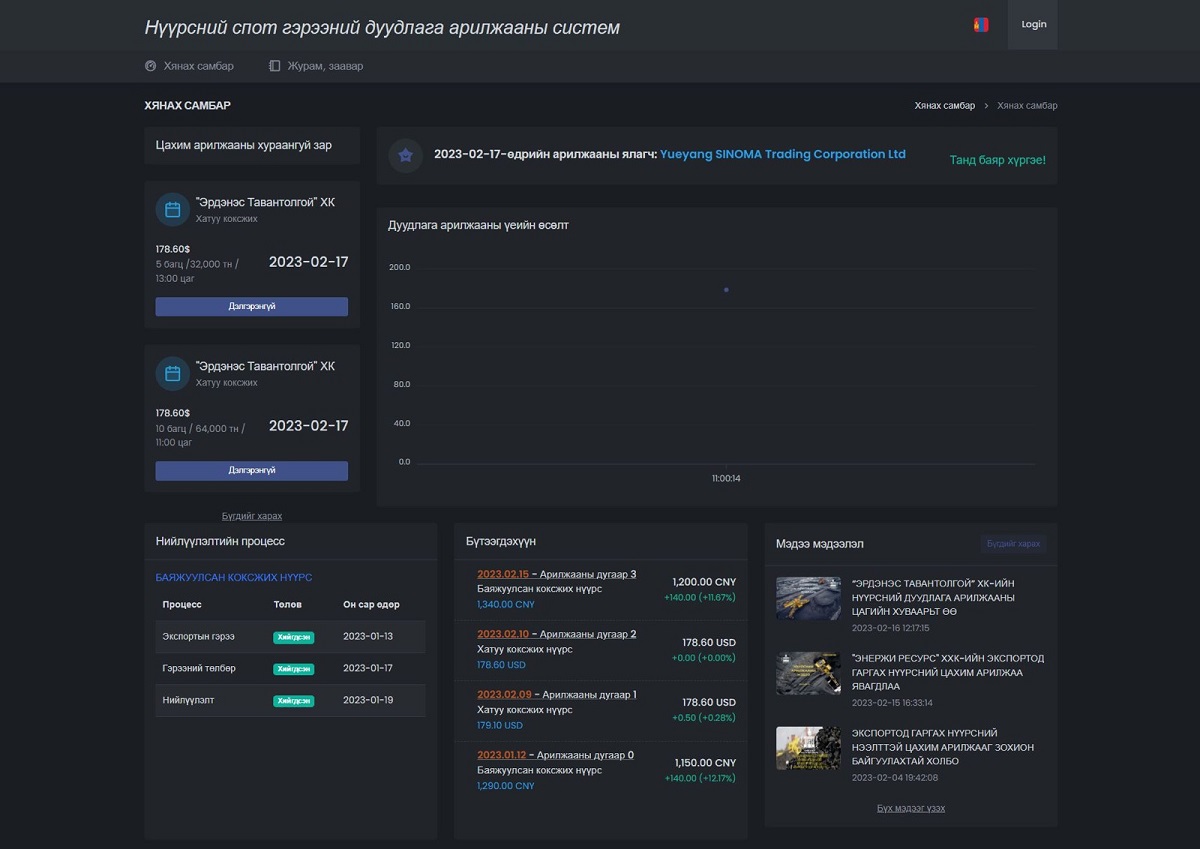Follow the Бүх мэдээг үзэх link
Image resolution: width=1200 pixels, height=849 pixels.
pos(910,808)
